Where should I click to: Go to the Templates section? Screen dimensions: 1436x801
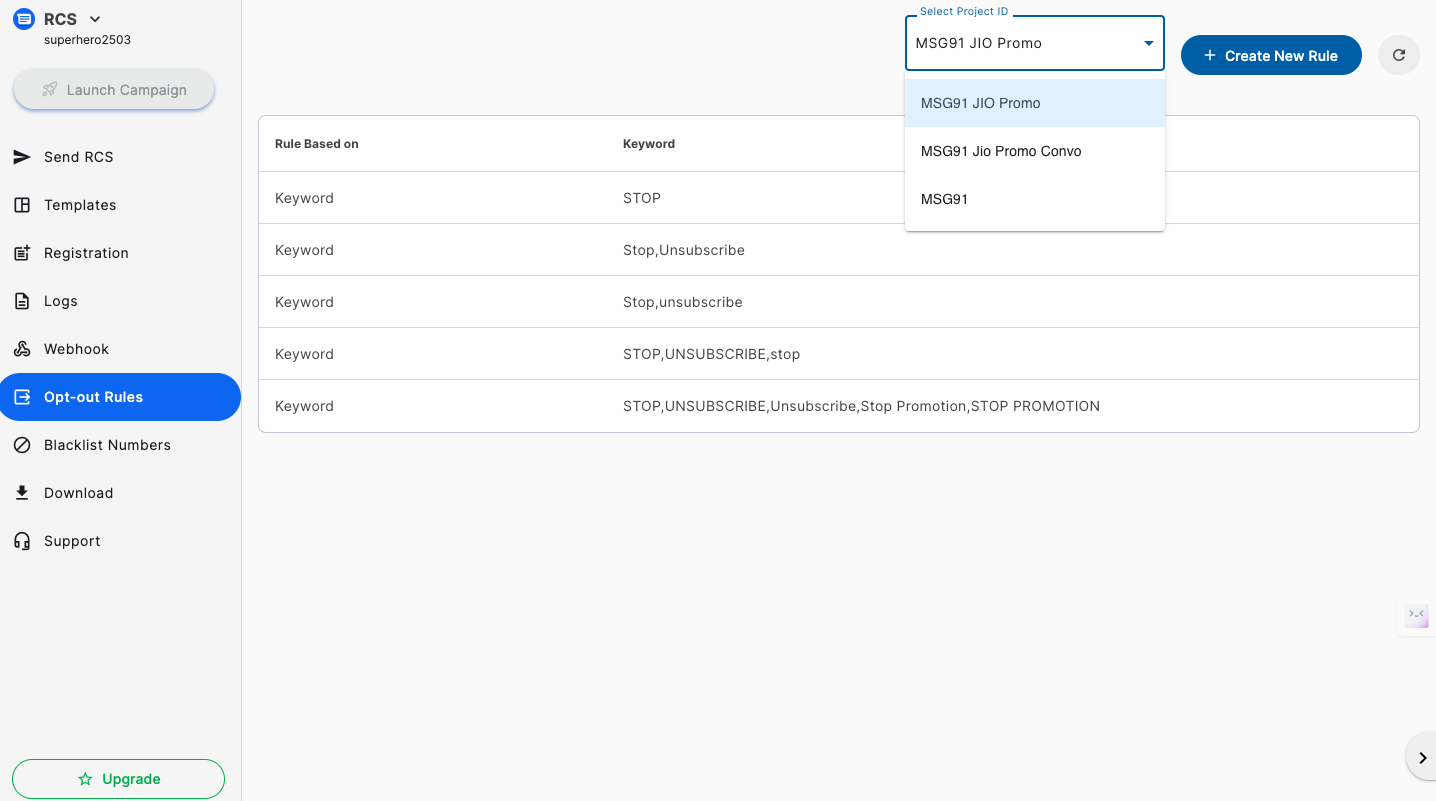[x=120, y=205]
